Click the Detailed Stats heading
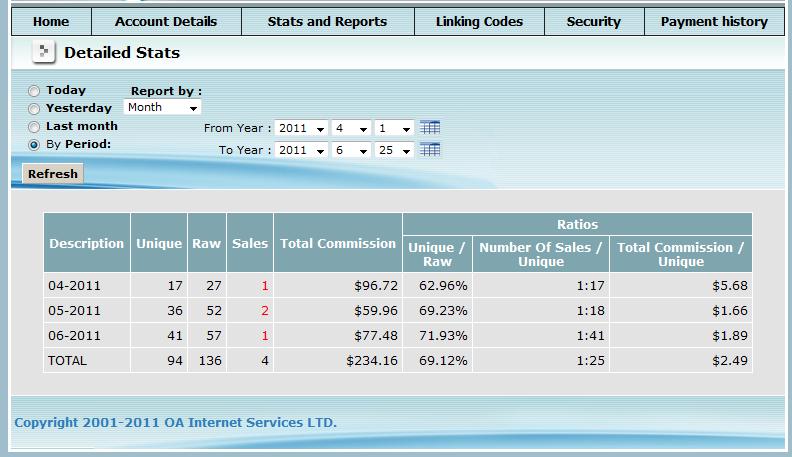Screen dimensions: 792x457 pyautogui.click(x=122, y=53)
